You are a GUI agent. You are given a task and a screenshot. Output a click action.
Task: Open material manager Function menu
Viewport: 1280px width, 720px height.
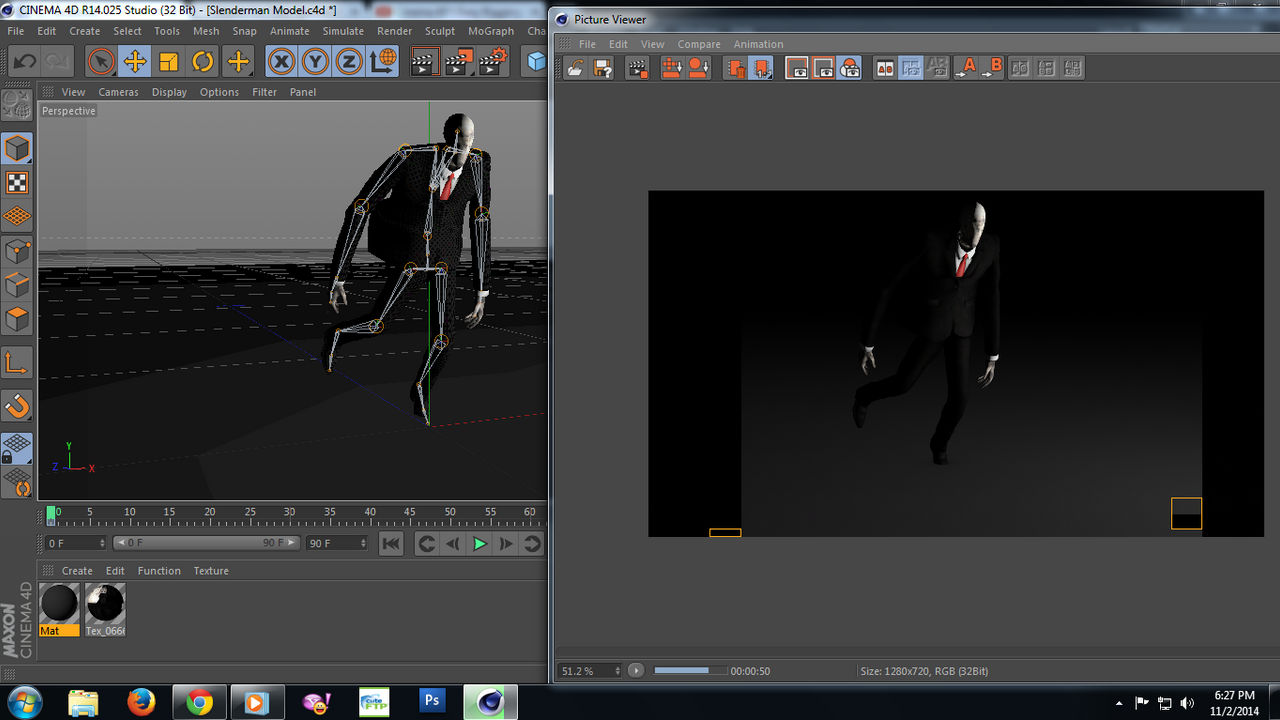point(159,571)
